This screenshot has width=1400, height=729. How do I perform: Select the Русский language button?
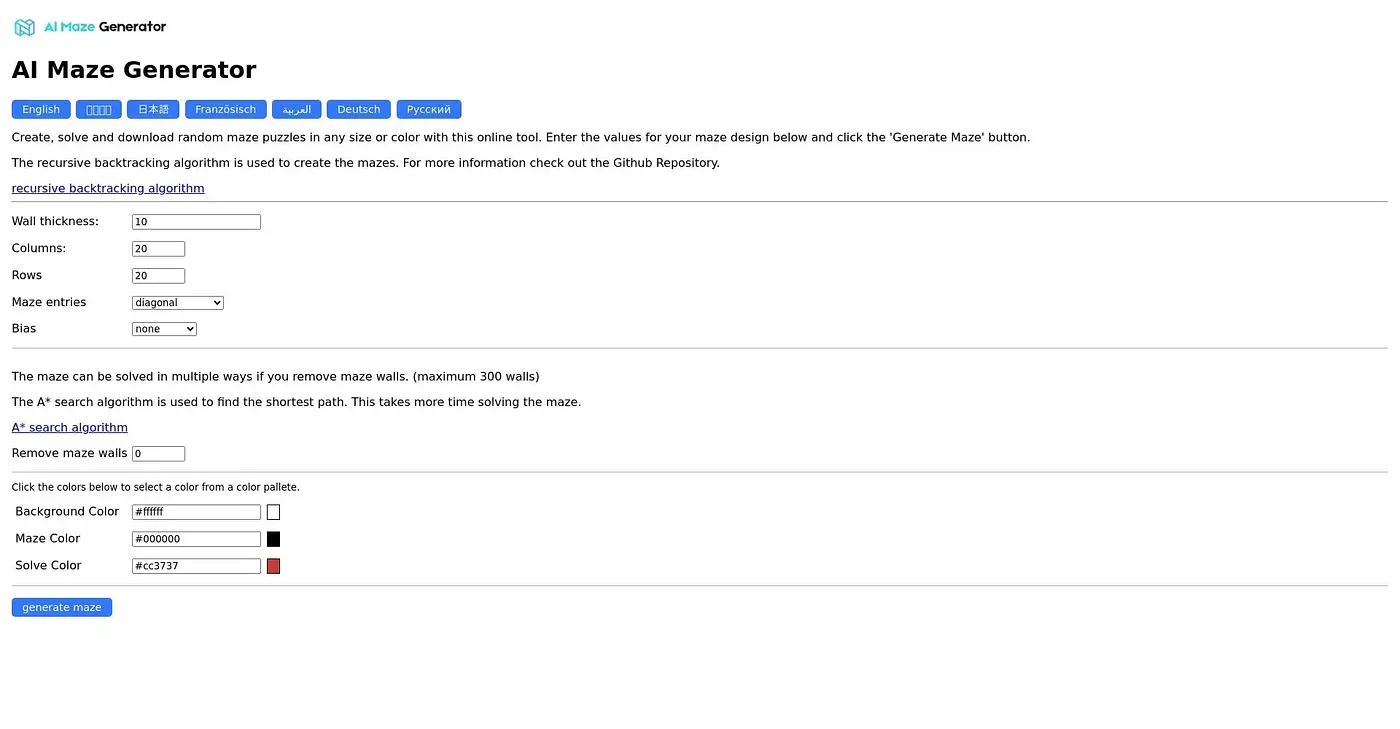pyautogui.click(x=429, y=109)
